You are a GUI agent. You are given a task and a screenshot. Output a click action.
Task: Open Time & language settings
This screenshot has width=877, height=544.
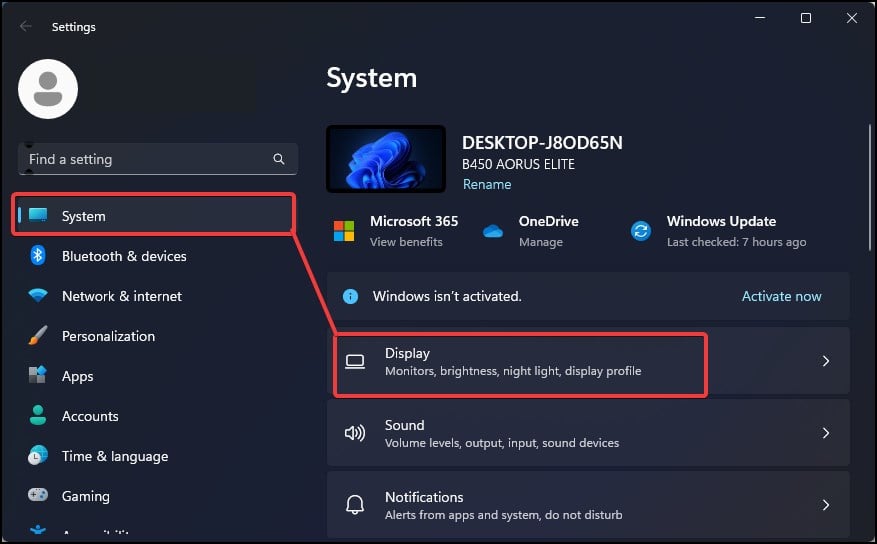tap(157, 456)
